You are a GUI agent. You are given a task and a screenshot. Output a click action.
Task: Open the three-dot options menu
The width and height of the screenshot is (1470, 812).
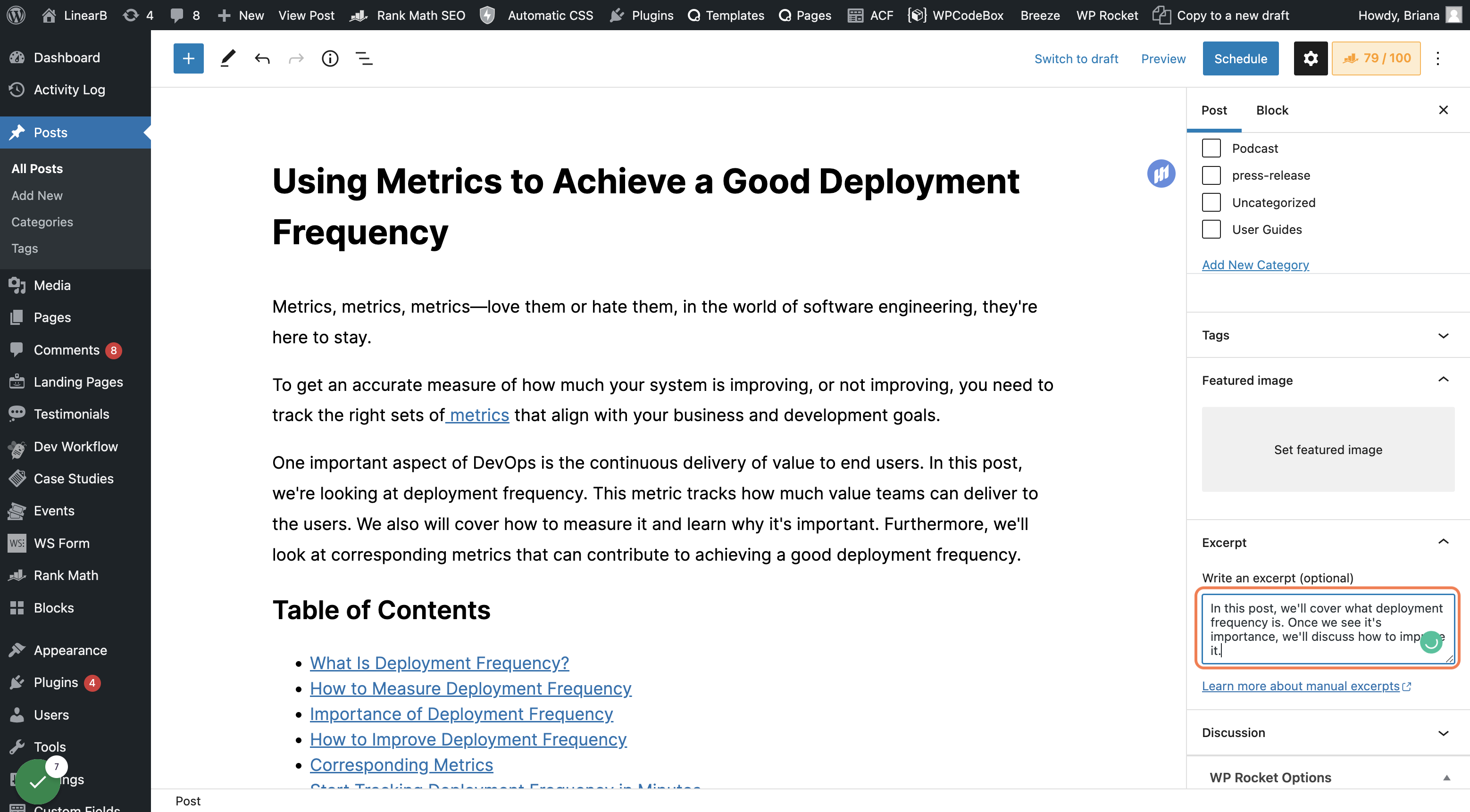[1437, 58]
